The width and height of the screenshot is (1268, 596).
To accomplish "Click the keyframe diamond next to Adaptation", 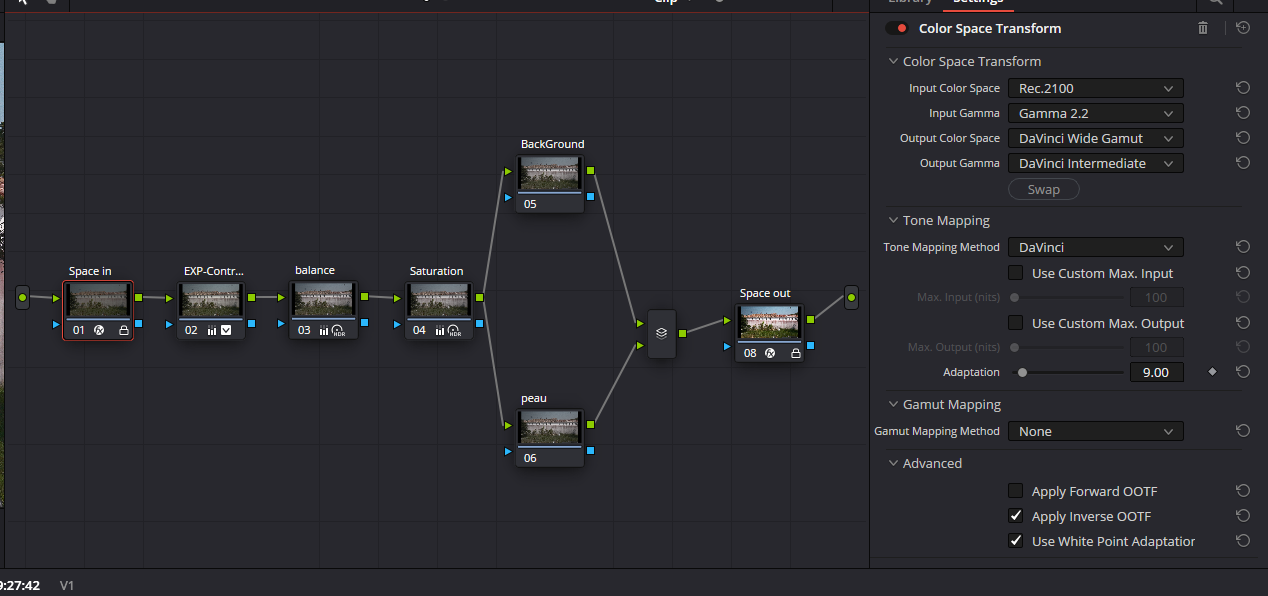I will [1212, 372].
